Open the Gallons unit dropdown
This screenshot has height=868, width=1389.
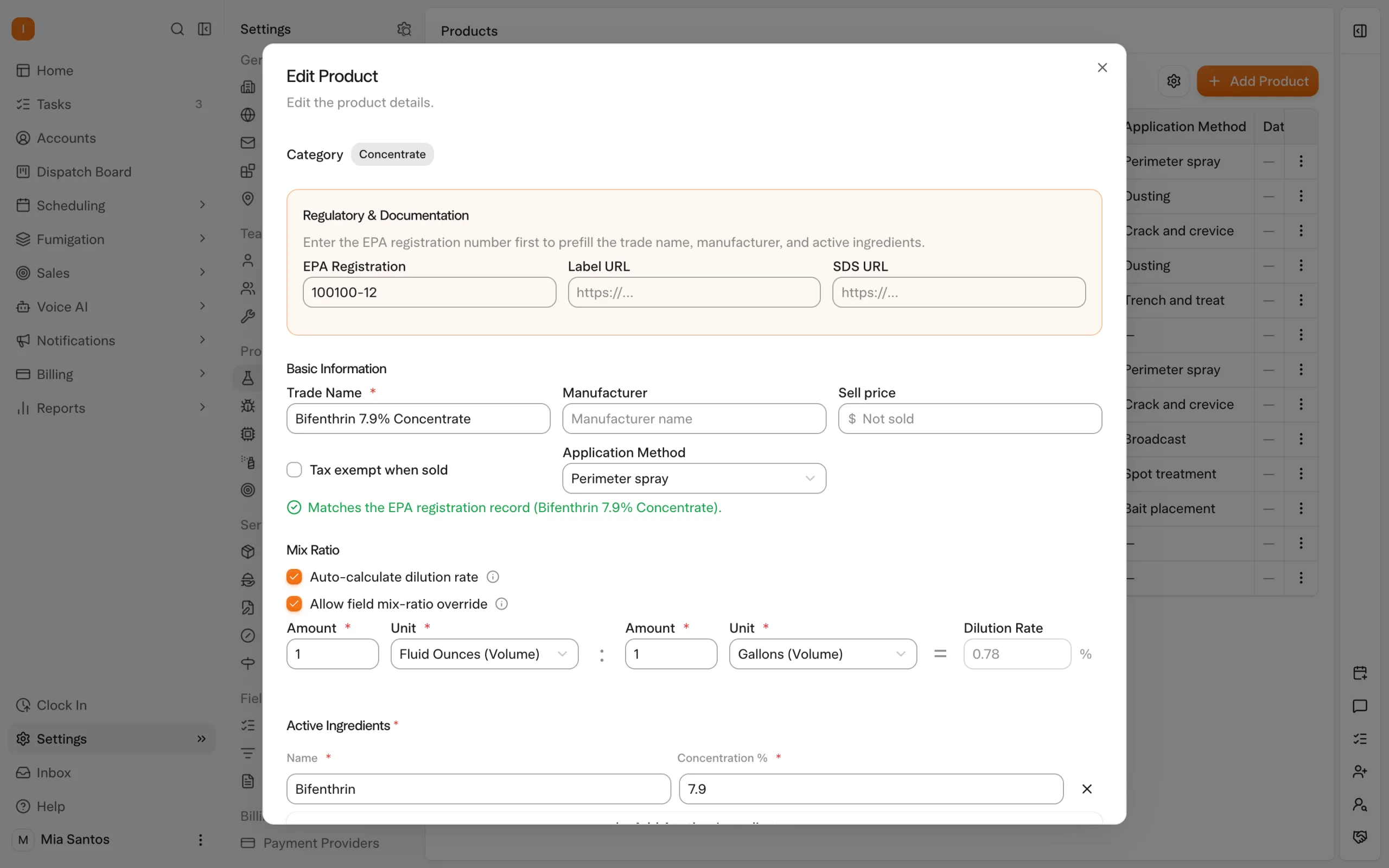pos(823,653)
